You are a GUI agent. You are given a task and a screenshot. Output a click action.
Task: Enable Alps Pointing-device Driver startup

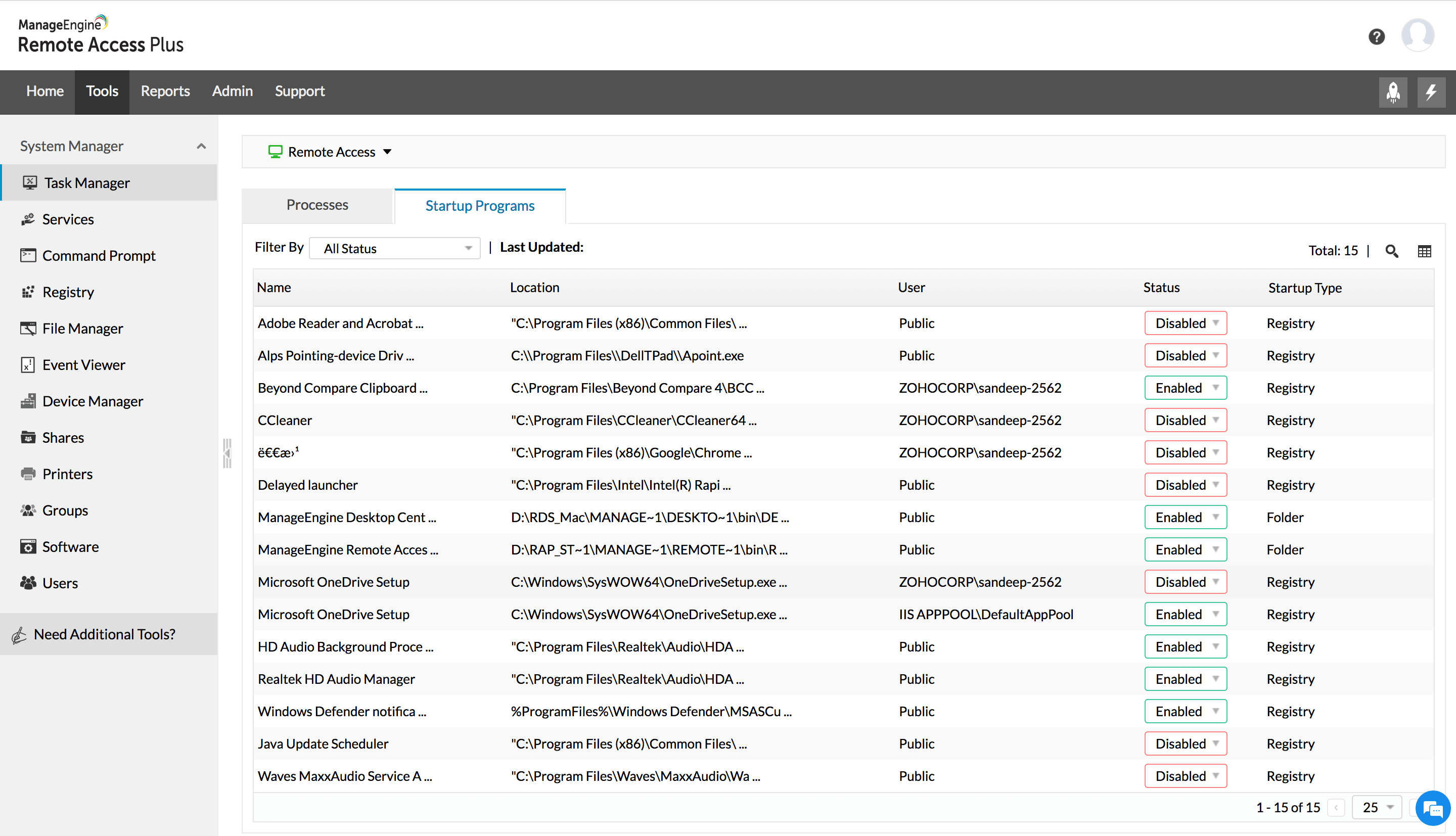point(1185,355)
